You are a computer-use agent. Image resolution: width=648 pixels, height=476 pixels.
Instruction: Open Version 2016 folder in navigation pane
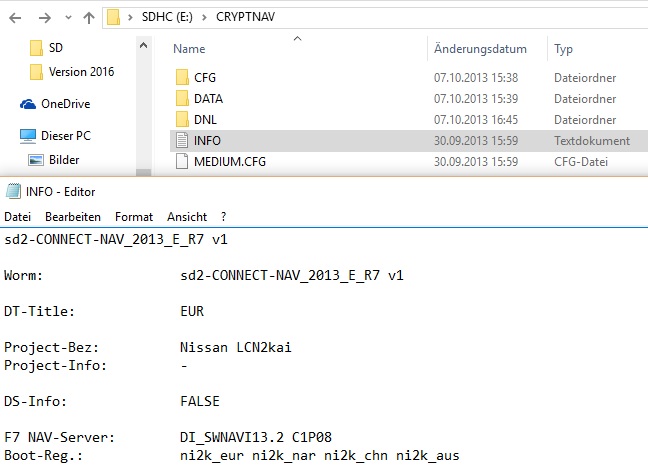[81, 71]
